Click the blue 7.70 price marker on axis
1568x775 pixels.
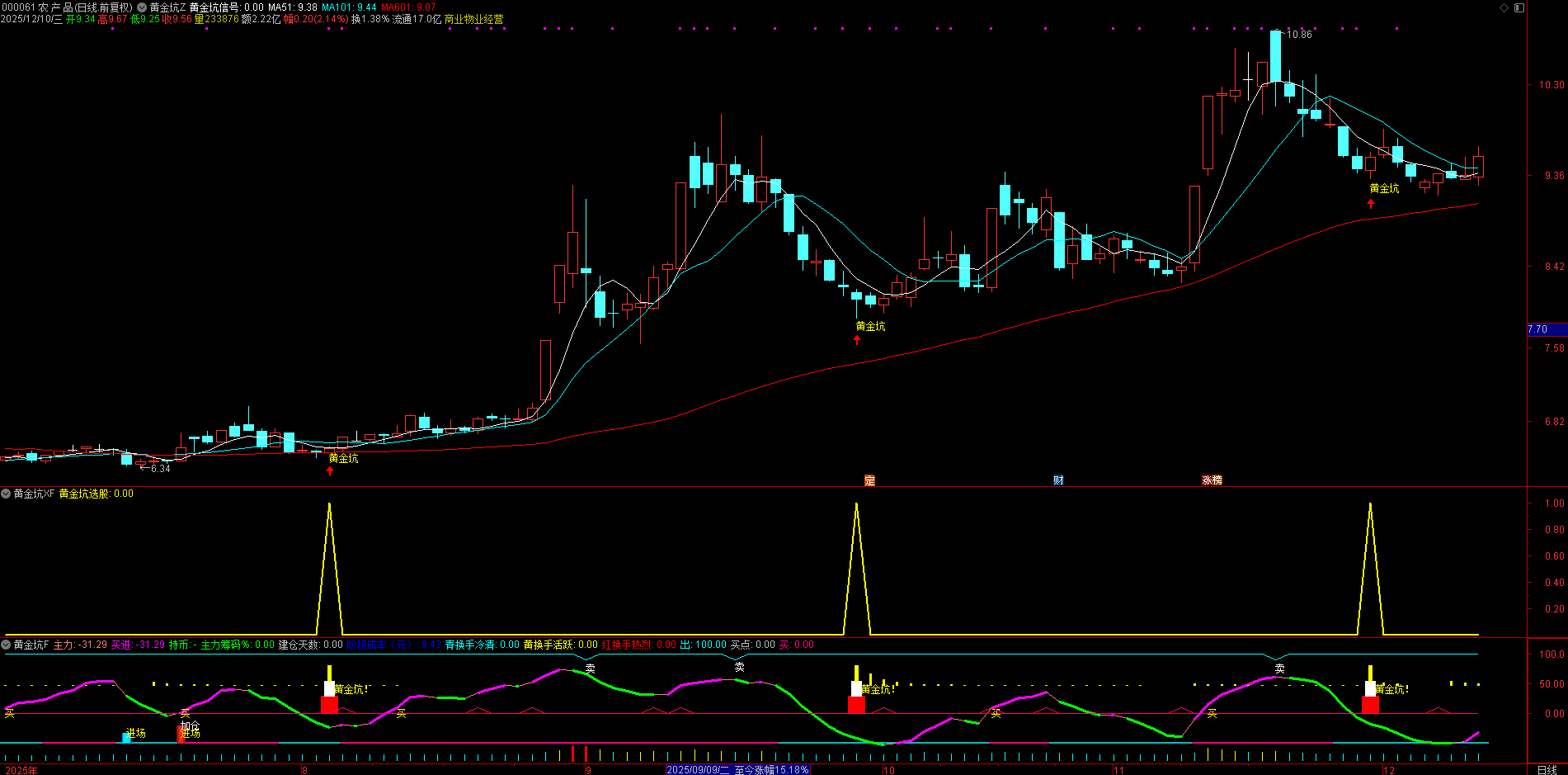point(1541,329)
